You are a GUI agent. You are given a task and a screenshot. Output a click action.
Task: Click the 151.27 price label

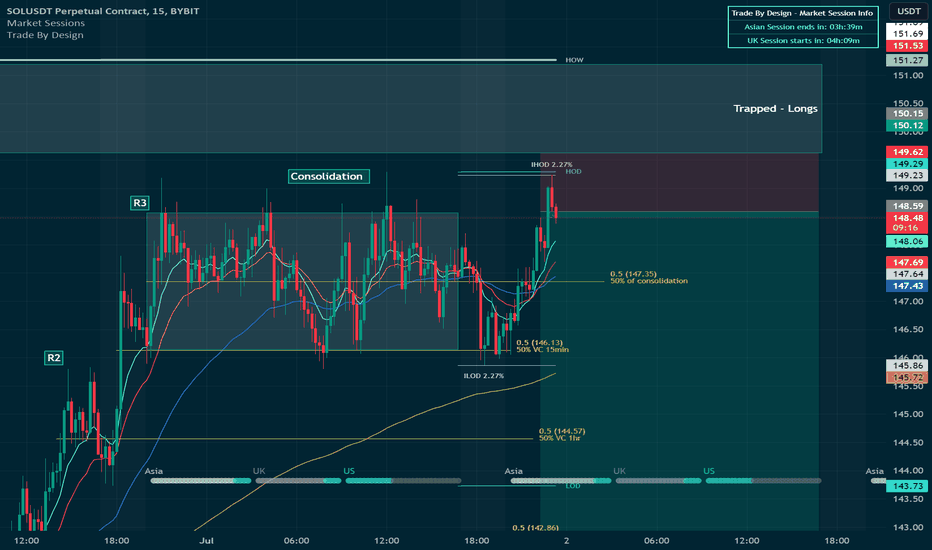(x=908, y=60)
